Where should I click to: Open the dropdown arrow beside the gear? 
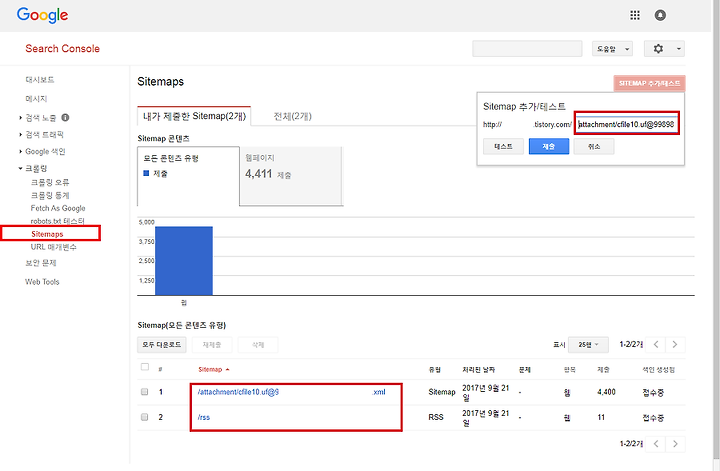pyautogui.click(x=679, y=49)
